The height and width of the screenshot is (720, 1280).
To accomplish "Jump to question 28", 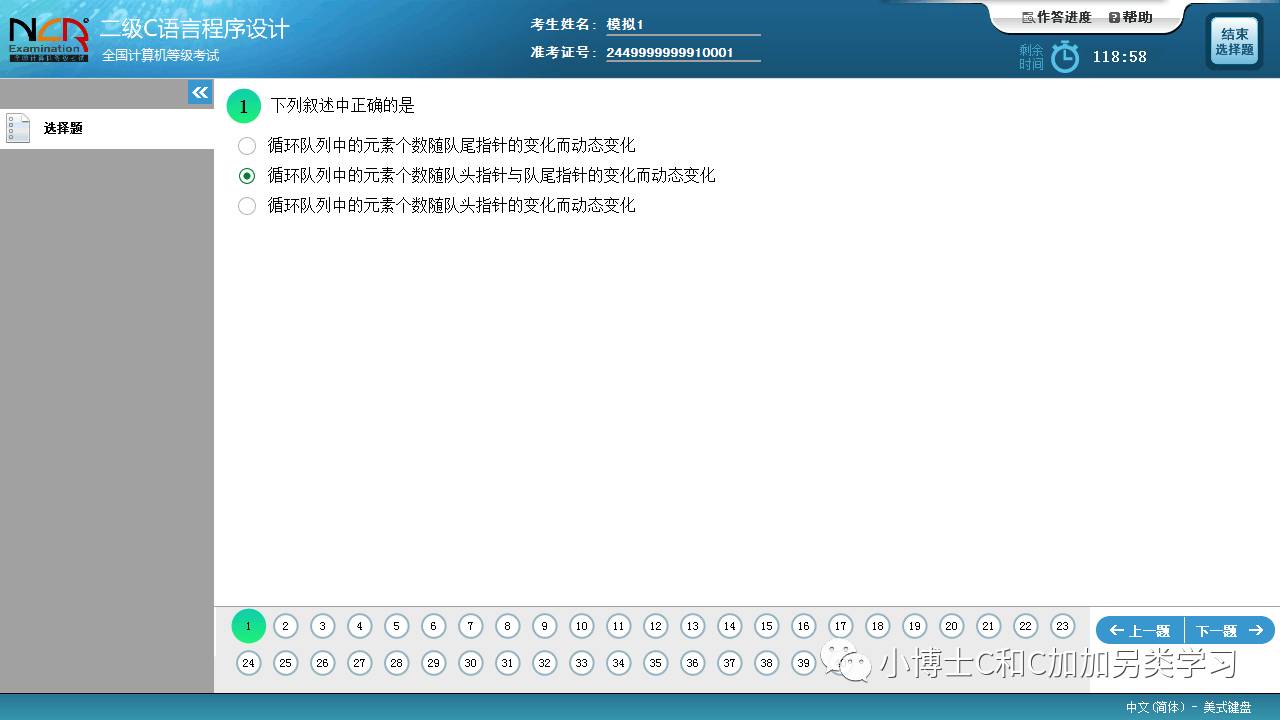I will [x=396, y=663].
